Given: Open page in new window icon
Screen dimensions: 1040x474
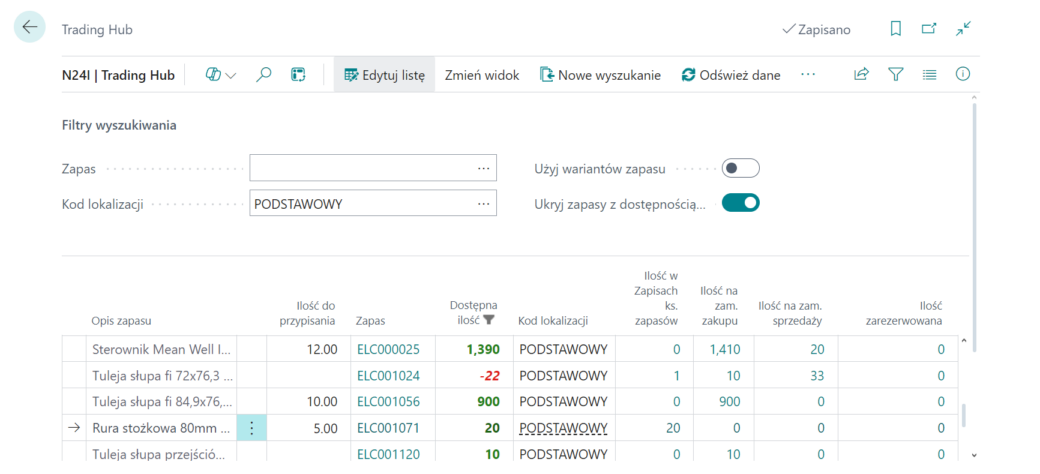Looking at the screenshot, I should 929,29.
